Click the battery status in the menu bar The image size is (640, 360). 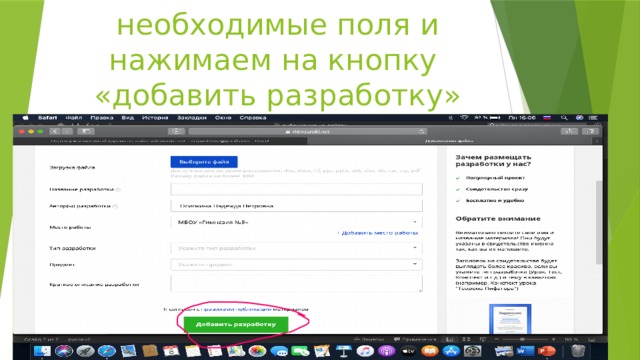click(x=488, y=118)
